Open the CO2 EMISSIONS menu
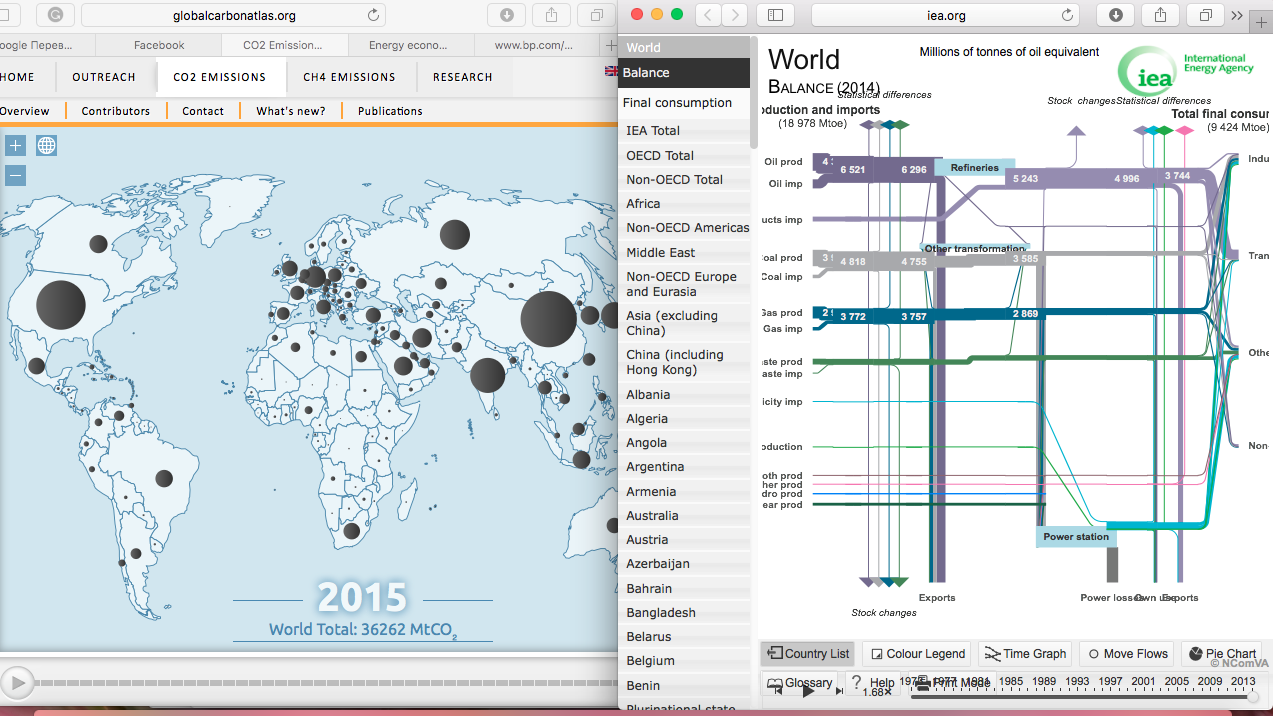 point(219,77)
